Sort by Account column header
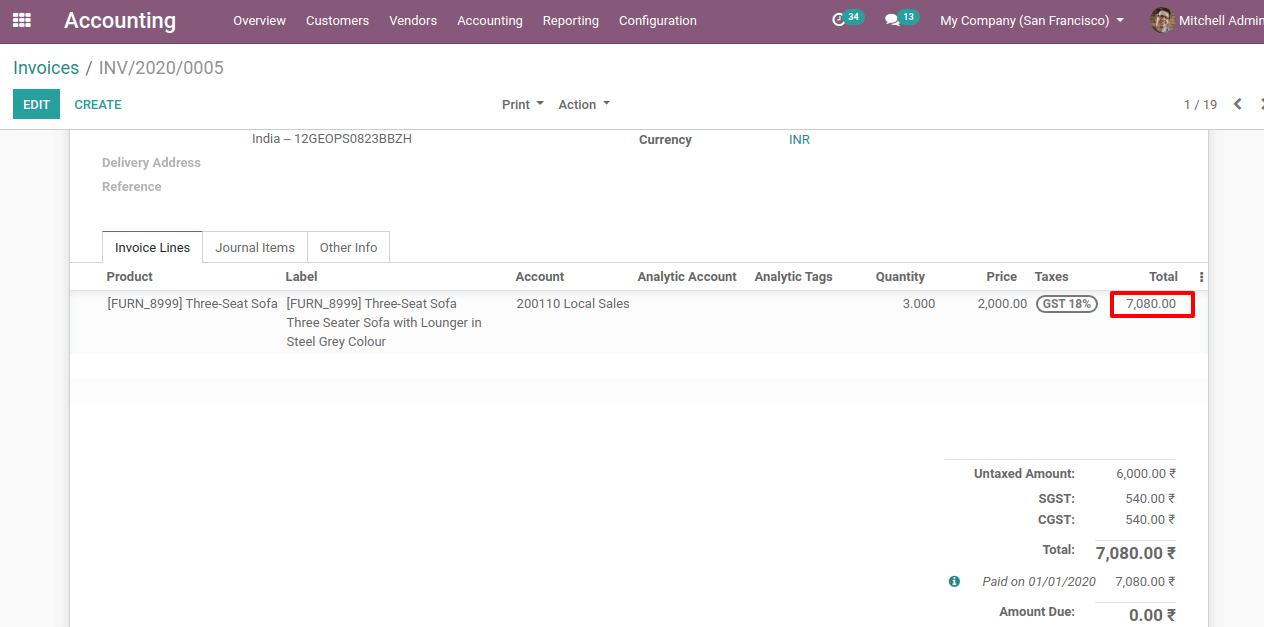This screenshot has width=1264, height=627. click(x=540, y=277)
